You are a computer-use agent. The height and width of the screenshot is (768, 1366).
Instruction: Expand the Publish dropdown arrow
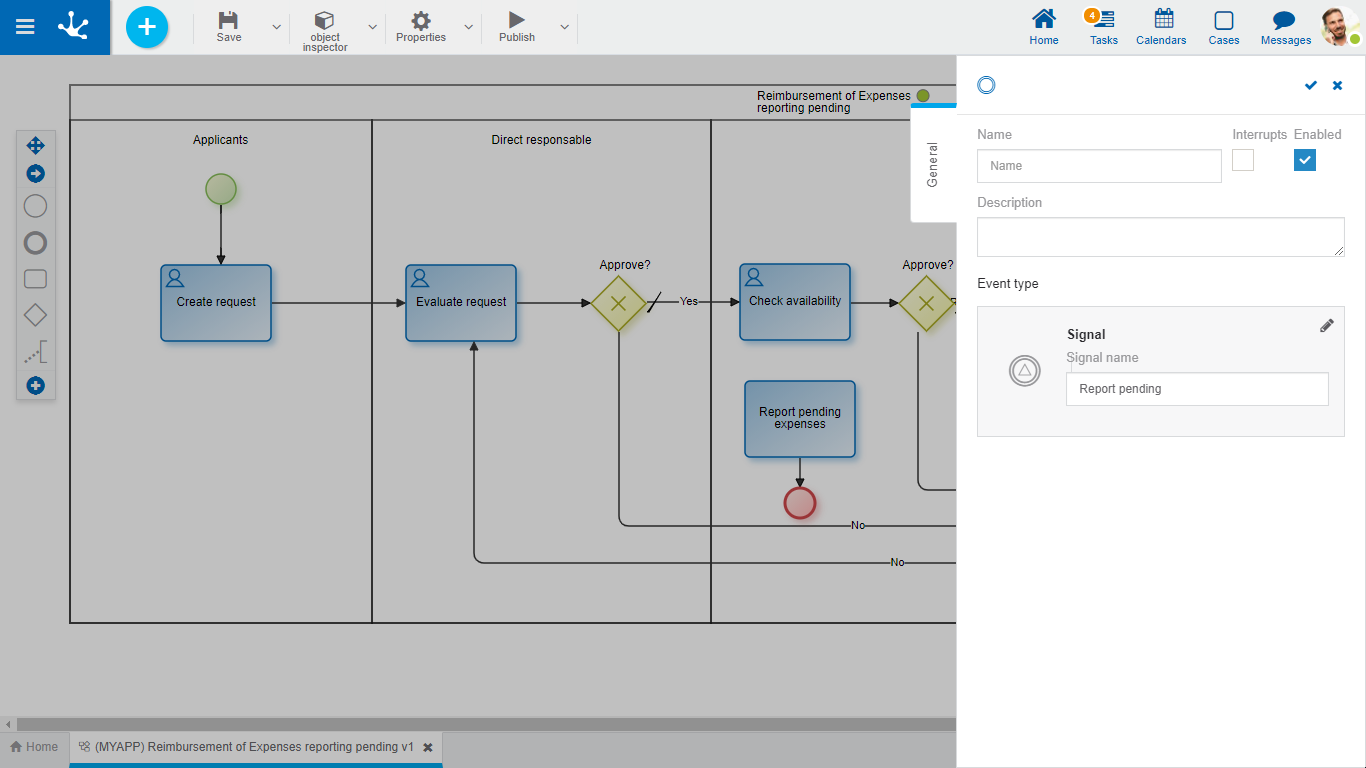click(564, 27)
